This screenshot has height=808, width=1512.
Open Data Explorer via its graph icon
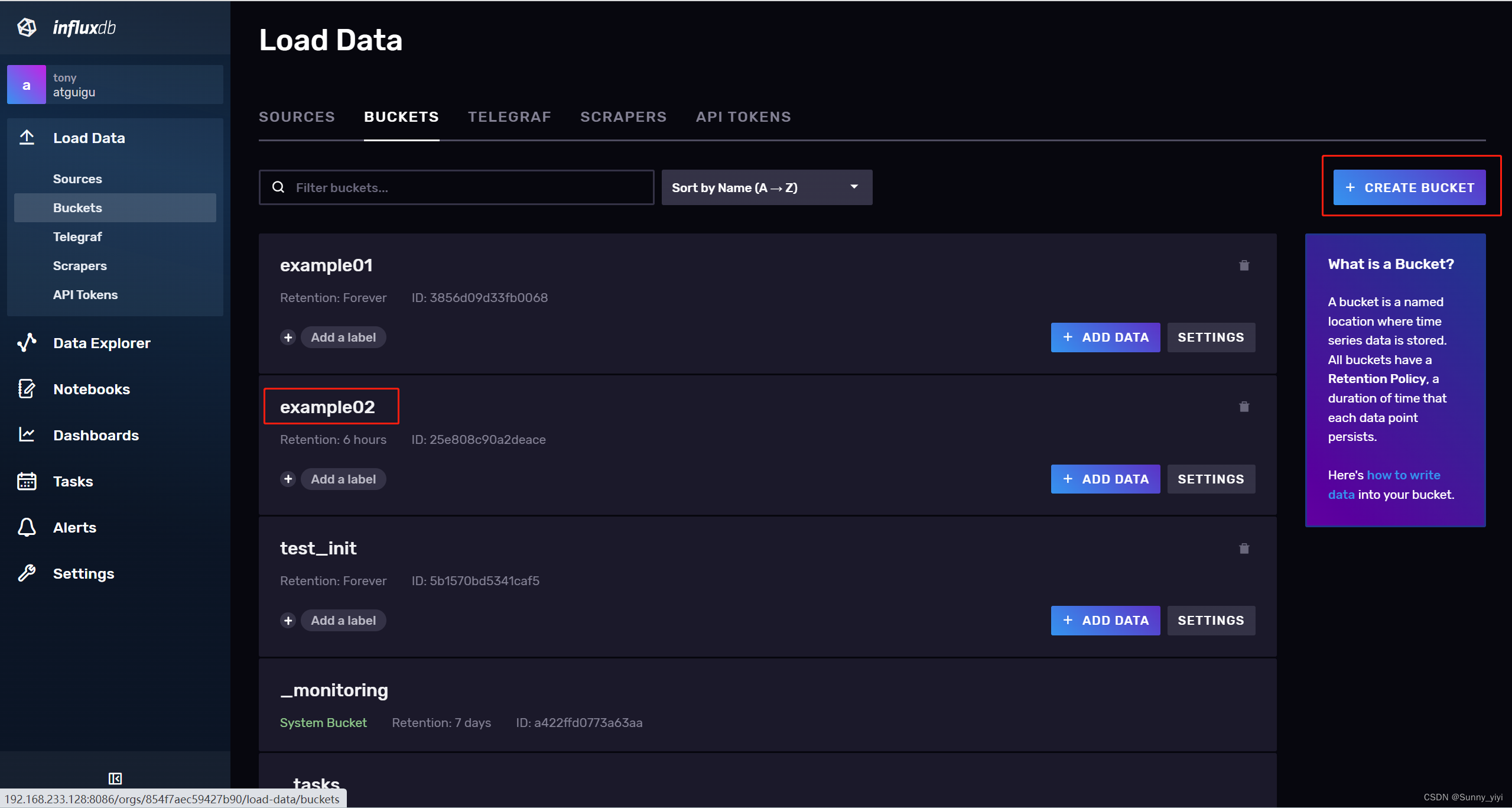click(27, 343)
